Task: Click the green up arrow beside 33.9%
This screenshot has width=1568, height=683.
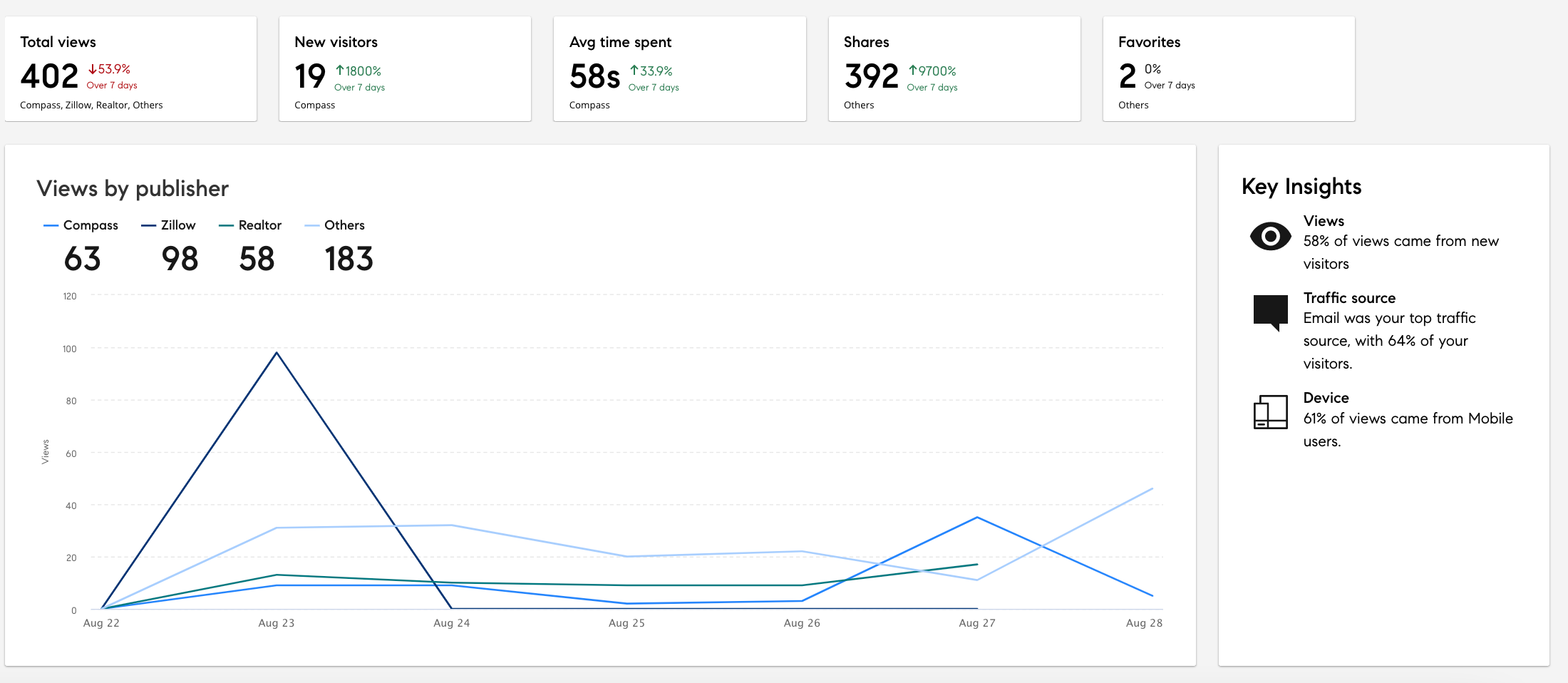Action: (634, 71)
